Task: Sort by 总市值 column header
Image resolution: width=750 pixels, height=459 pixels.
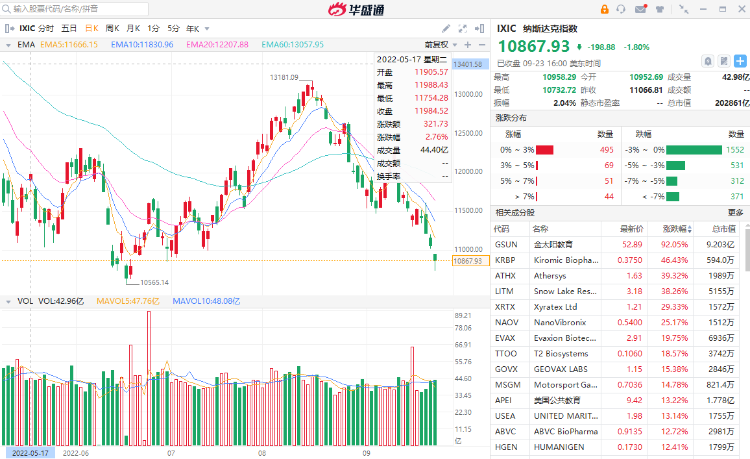Action: pyautogui.click(x=724, y=229)
